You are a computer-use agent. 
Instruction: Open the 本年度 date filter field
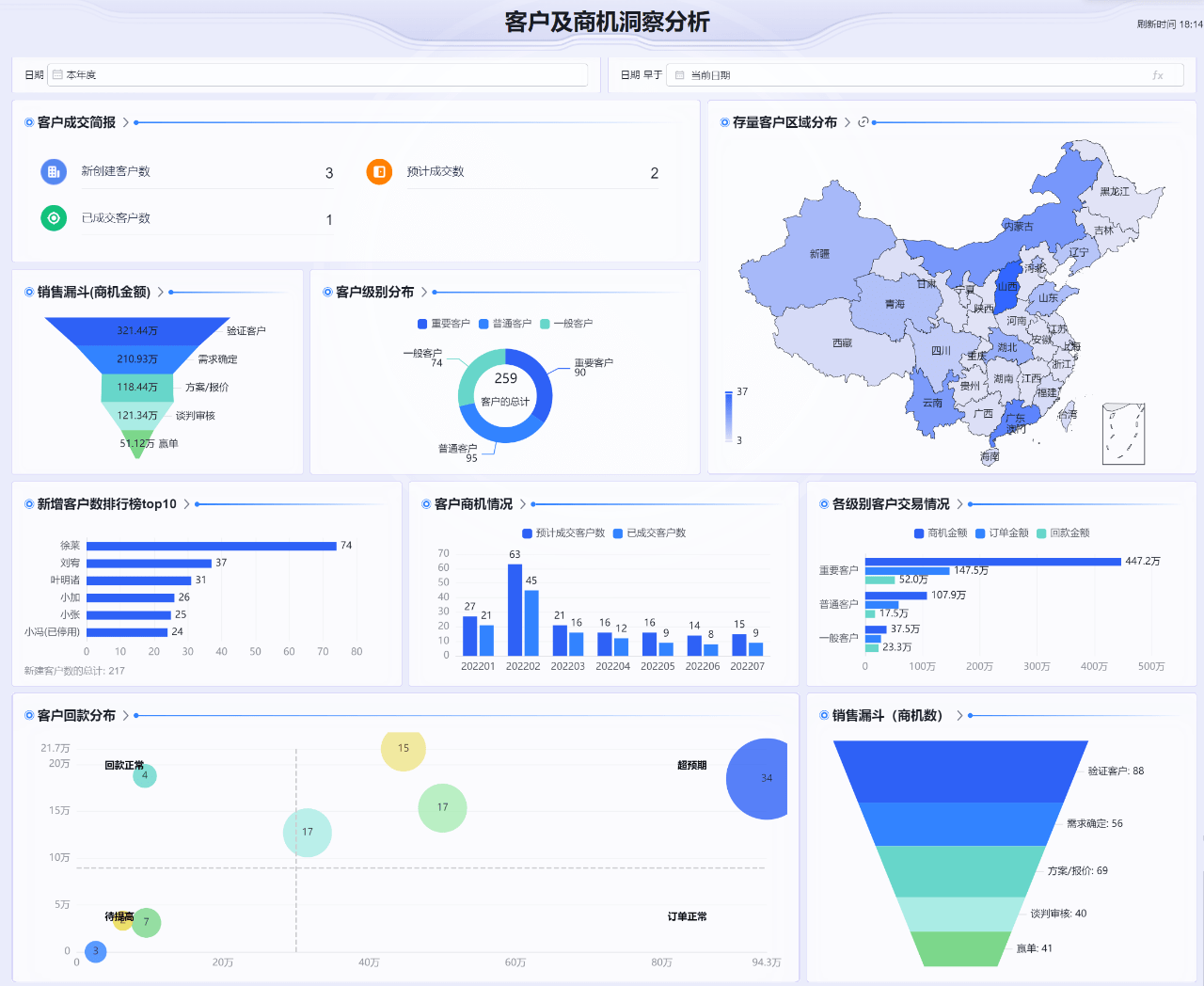click(318, 74)
